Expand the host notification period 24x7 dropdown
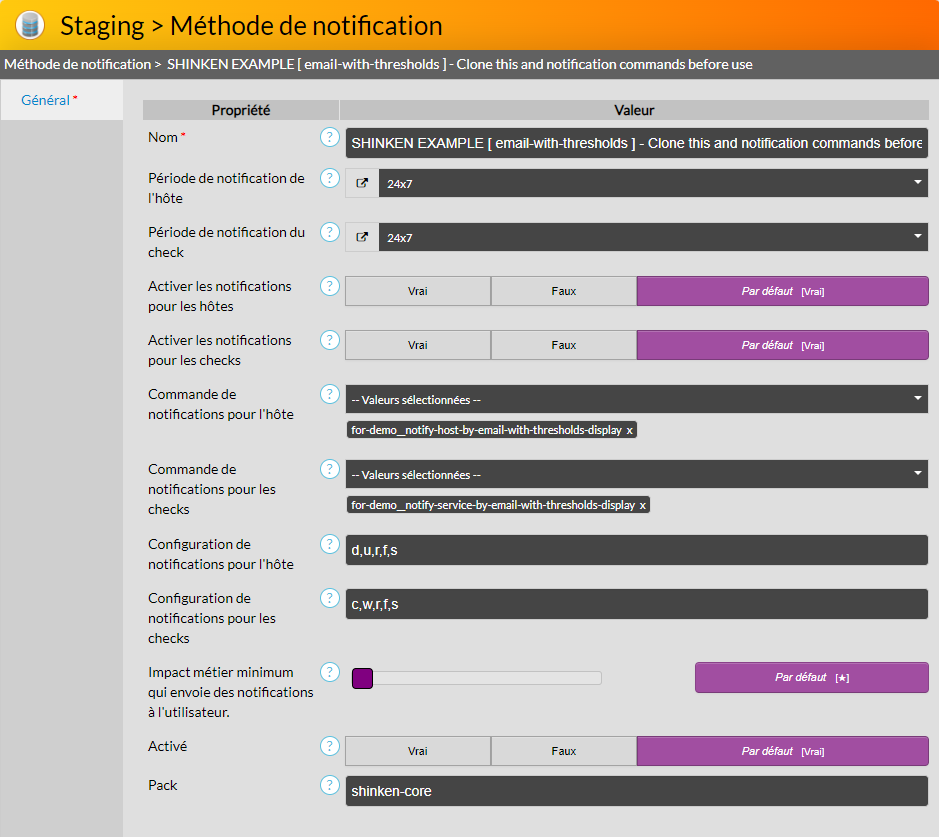 click(x=652, y=183)
